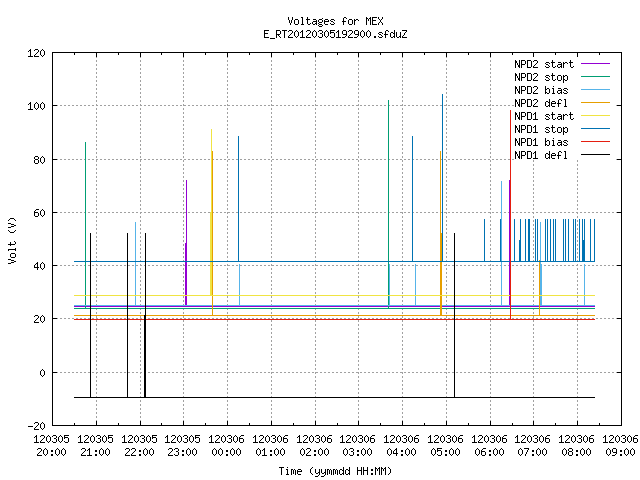Click the tall blue NPD1 stop spike near 05:00
640x480 pixels.
442,178
